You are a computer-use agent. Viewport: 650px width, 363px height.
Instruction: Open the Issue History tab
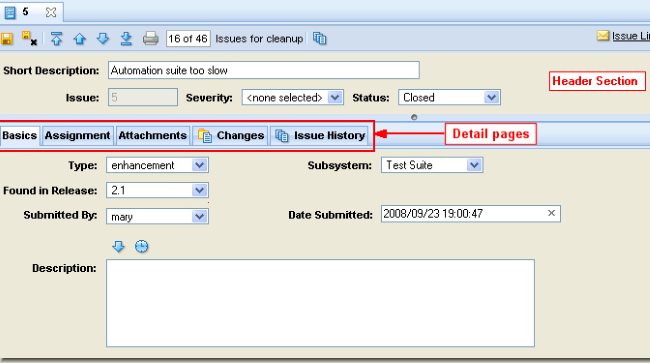[320, 136]
